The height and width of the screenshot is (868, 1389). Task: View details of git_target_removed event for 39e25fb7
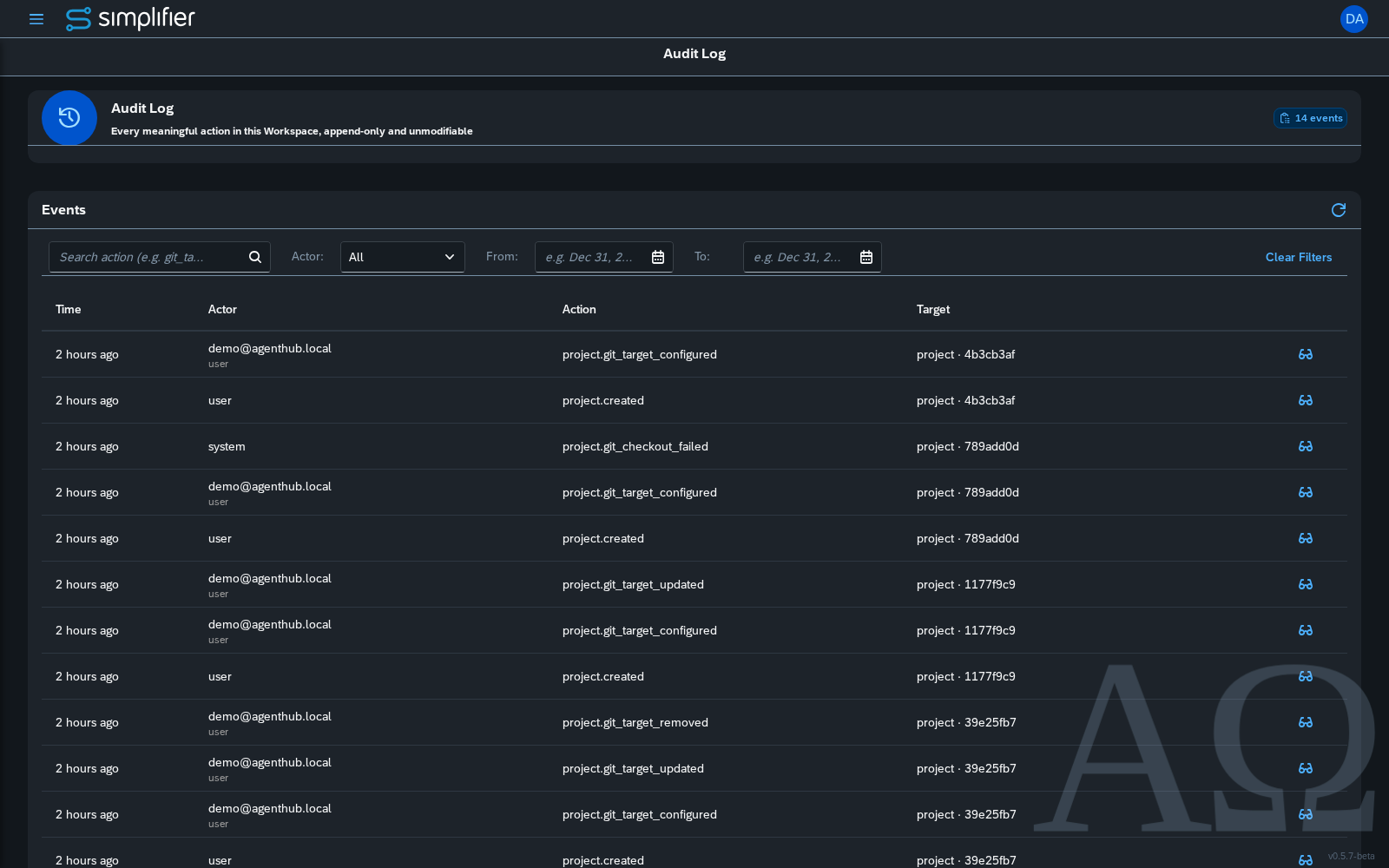tap(1306, 722)
